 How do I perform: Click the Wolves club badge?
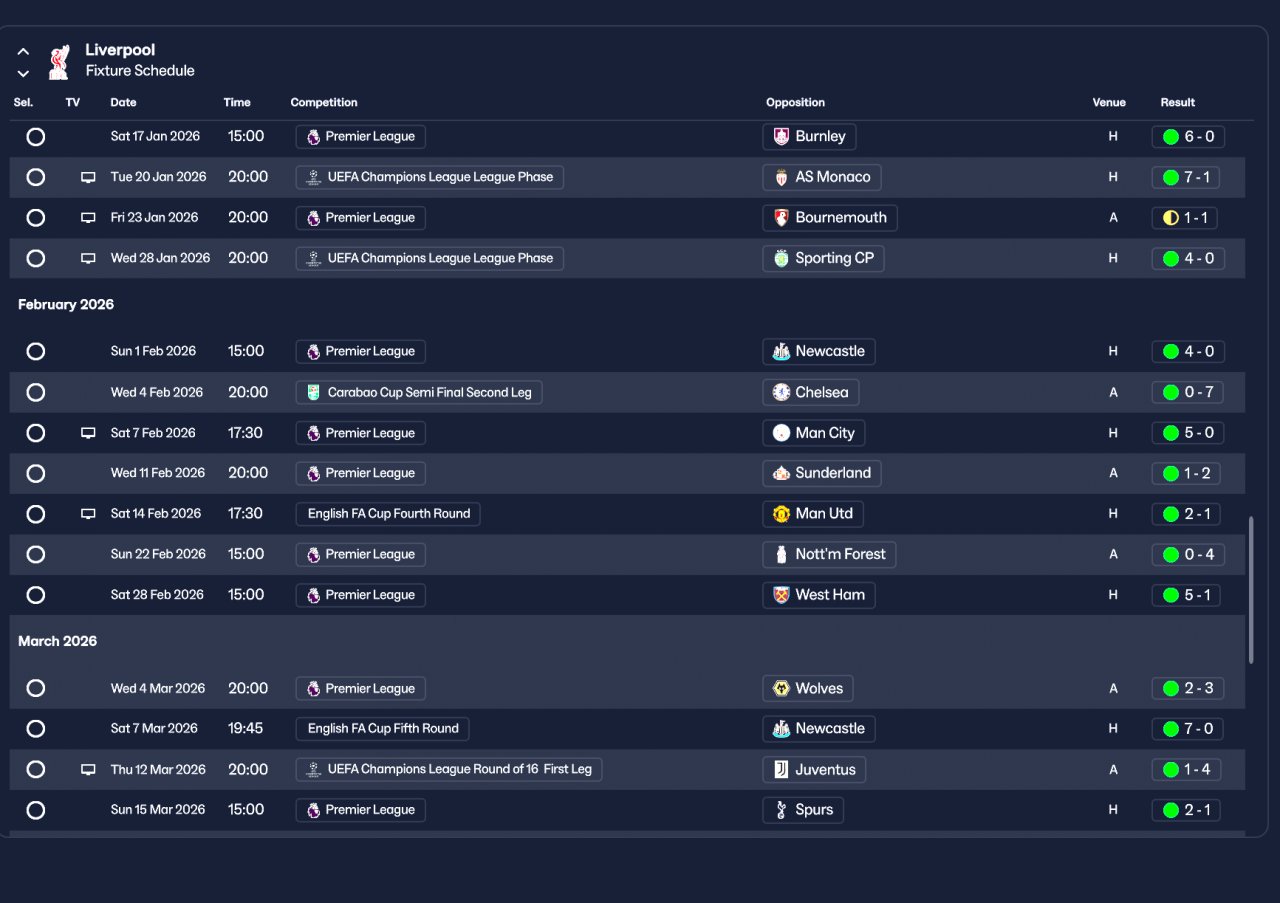coord(782,689)
